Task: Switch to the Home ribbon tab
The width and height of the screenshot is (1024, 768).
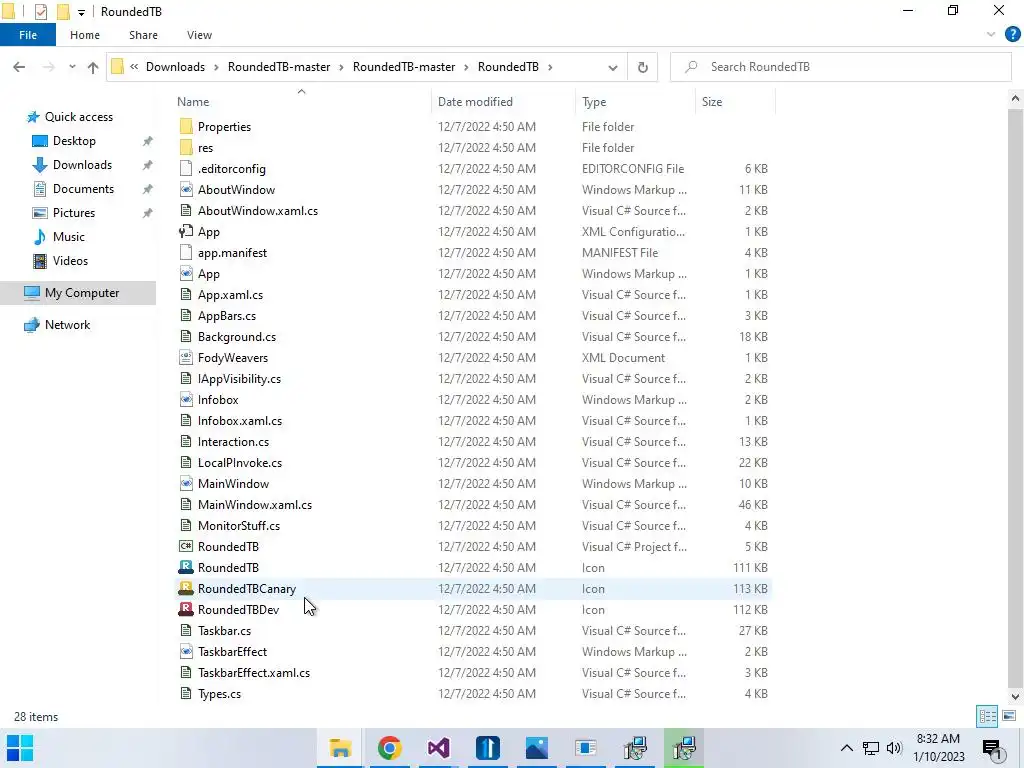Action: click(85, 35)
